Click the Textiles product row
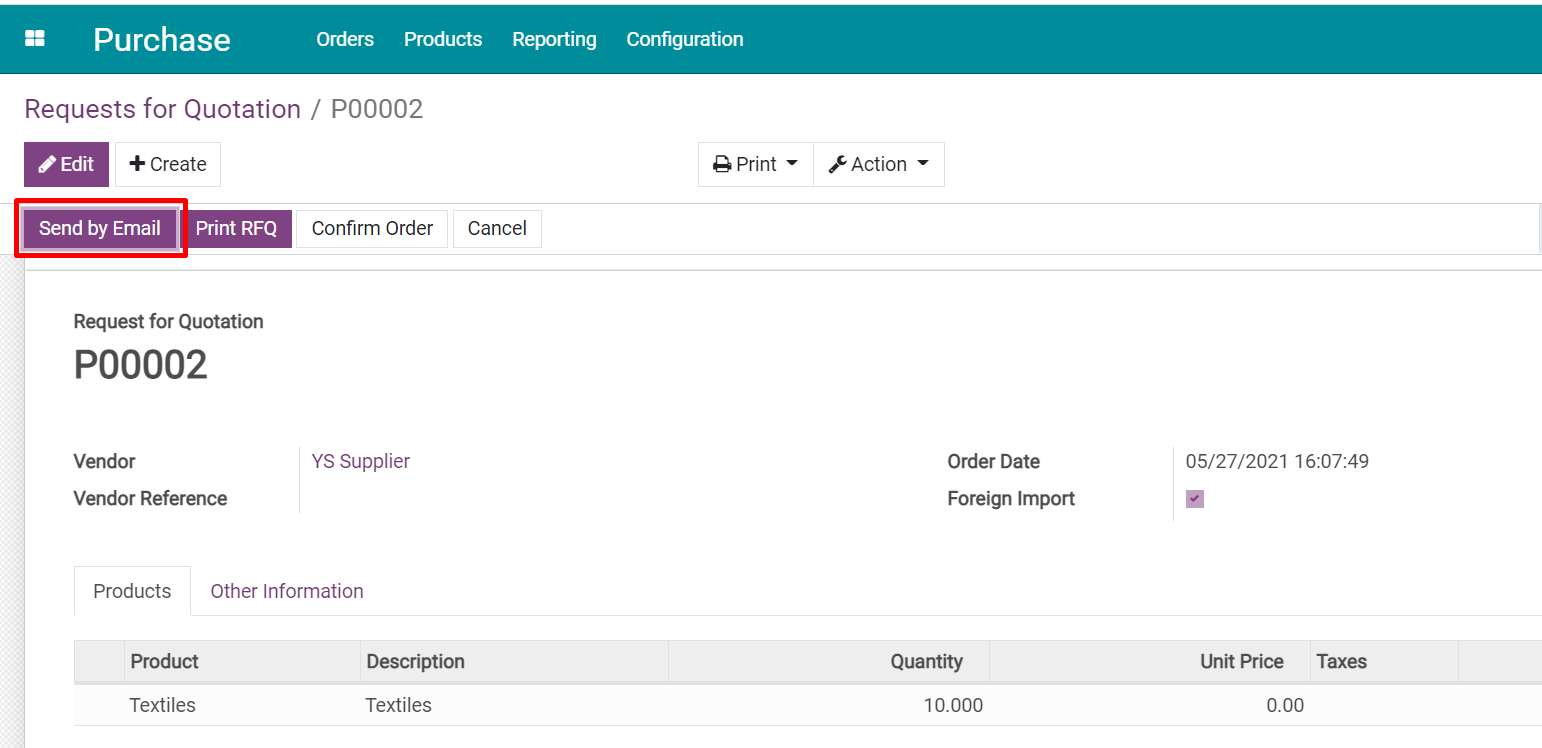 pyautogui.click(x=163, y=705)
